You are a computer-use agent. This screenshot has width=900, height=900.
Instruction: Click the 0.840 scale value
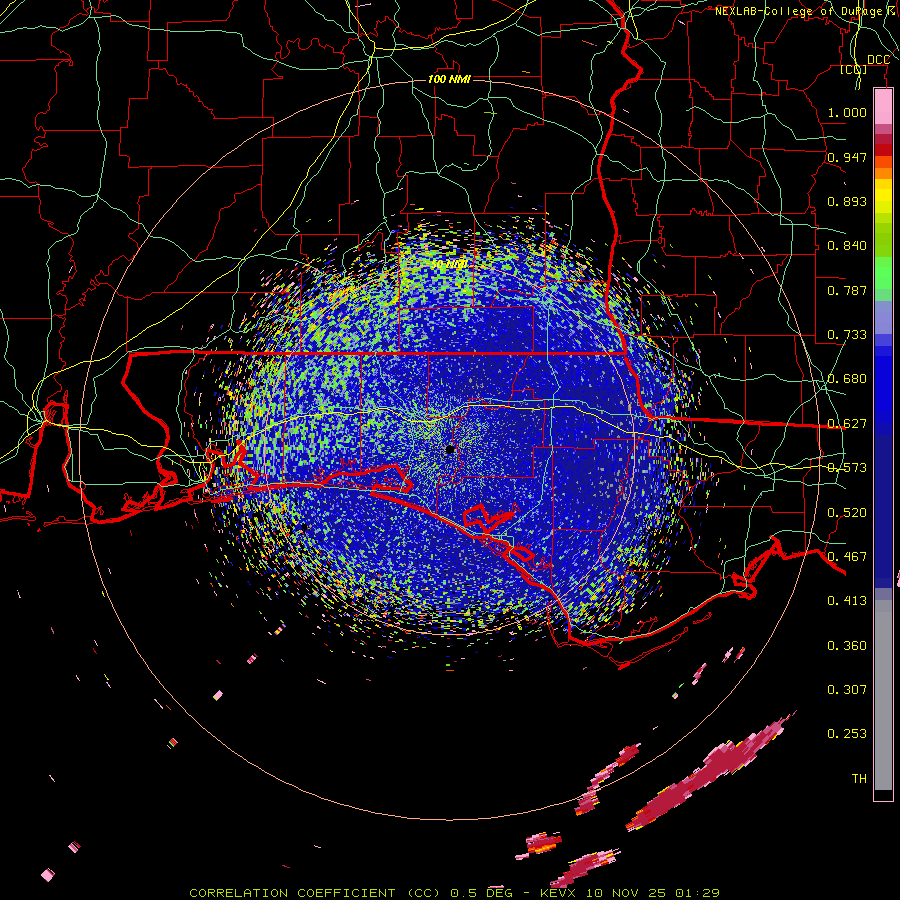[x=847, y=246]
